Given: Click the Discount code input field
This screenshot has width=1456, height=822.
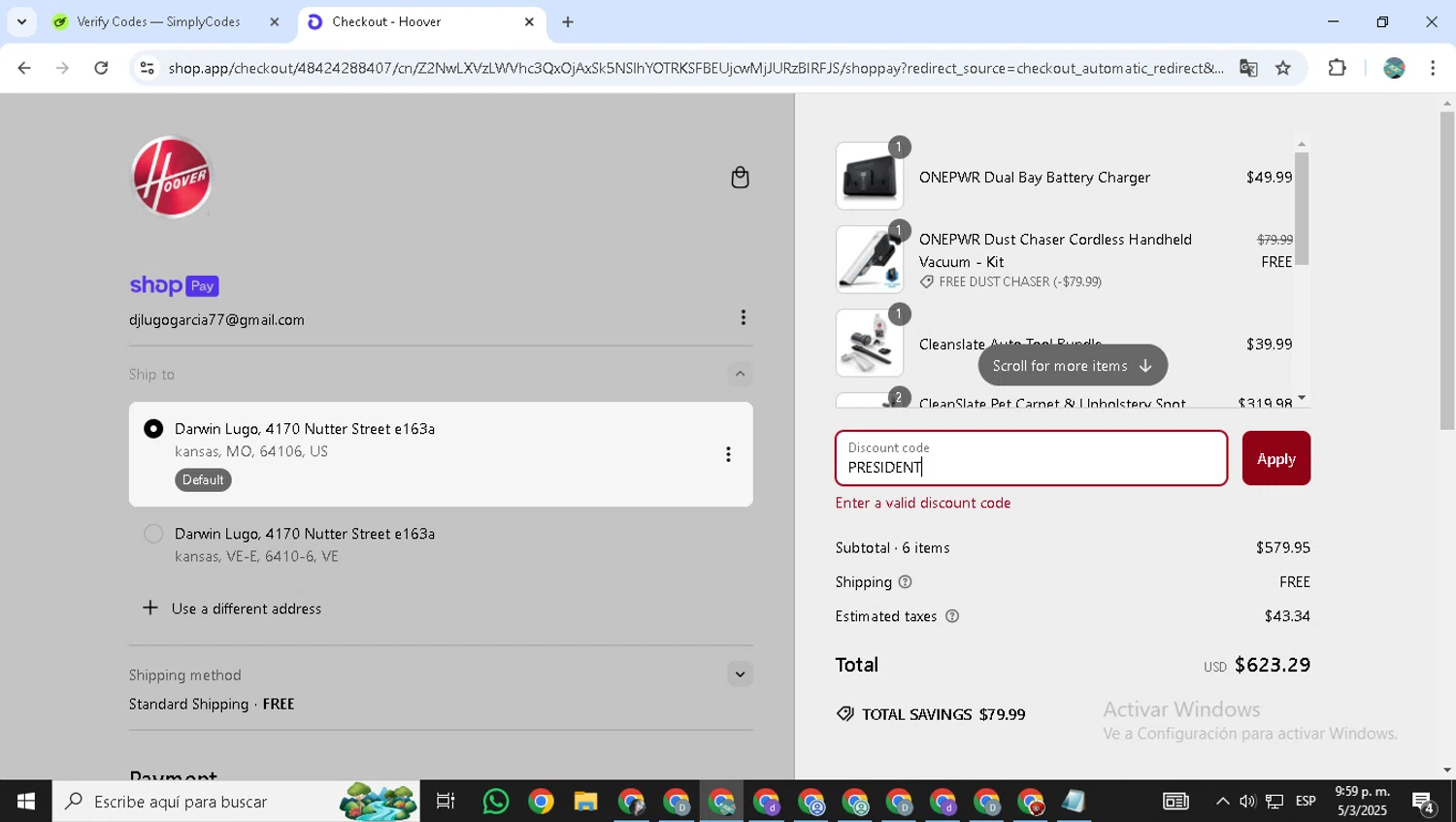Looking at the screenshot, I should 1031,458.
